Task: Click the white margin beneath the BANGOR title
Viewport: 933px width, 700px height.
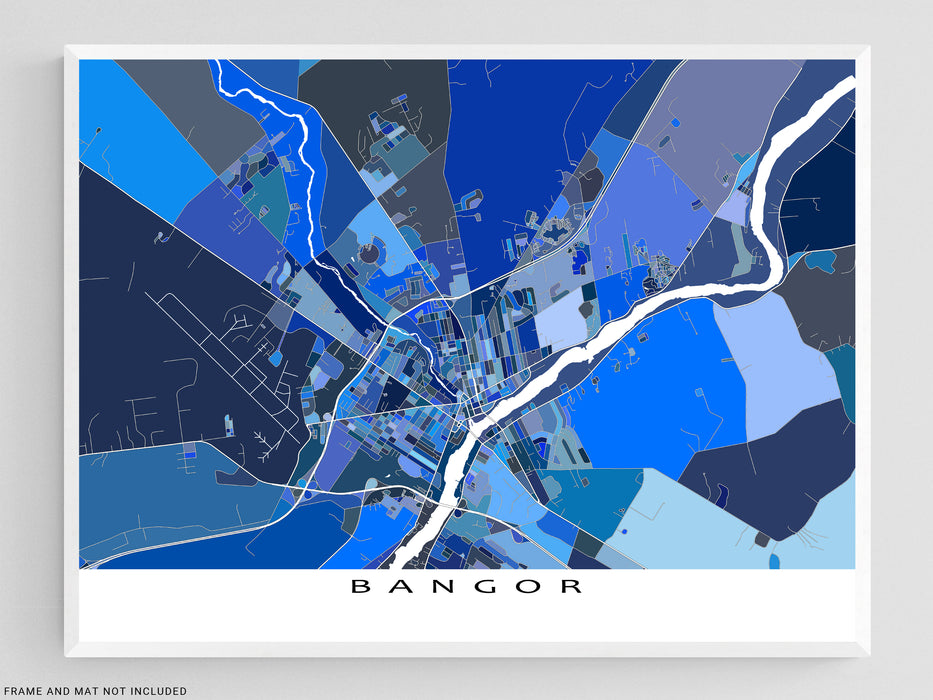Action: [466, 622]
